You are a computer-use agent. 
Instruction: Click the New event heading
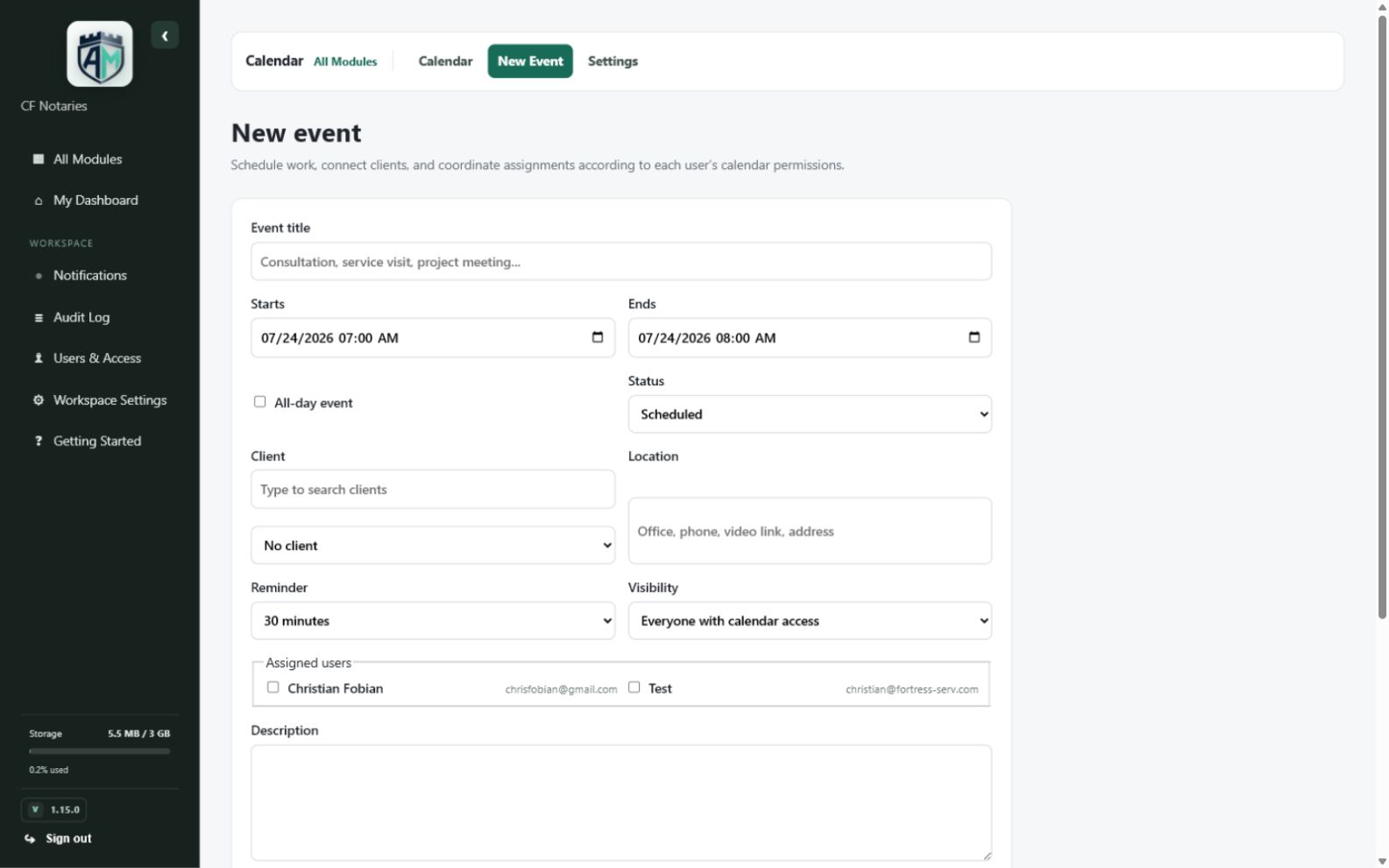point(296,133)
